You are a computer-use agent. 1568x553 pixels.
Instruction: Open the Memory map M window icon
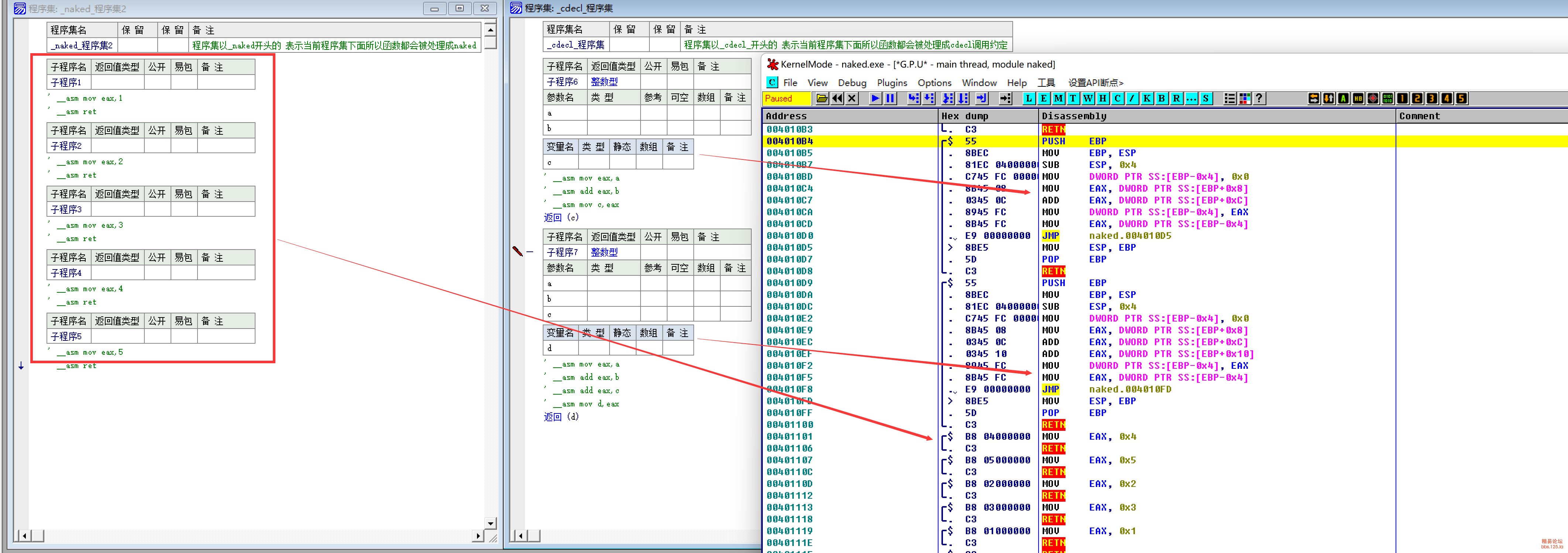pyautogui.click(x=1058, y=99)
